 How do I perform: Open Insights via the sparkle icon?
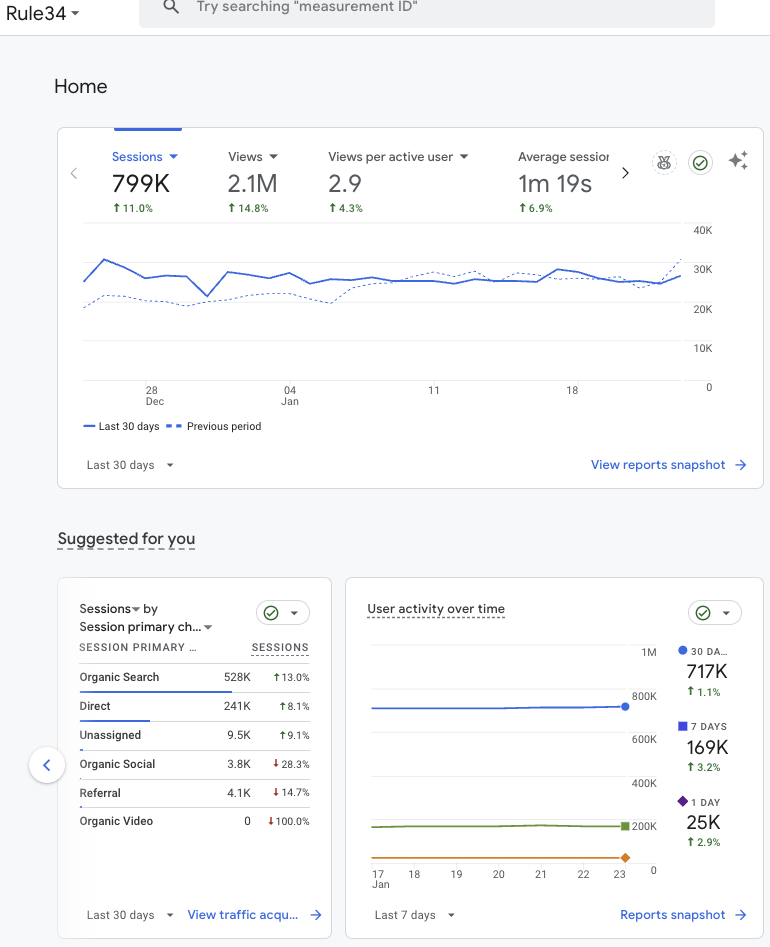pyautogui.click(x=738, y=162)
